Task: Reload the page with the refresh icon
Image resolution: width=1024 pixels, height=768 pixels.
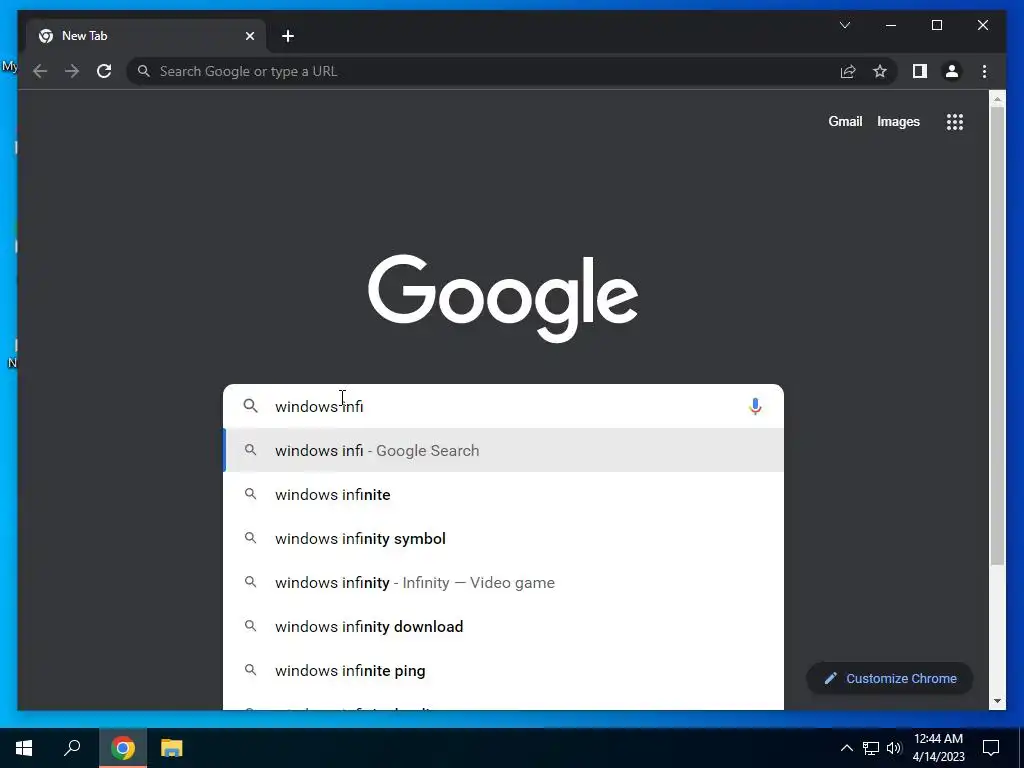Action: [104, 71]
